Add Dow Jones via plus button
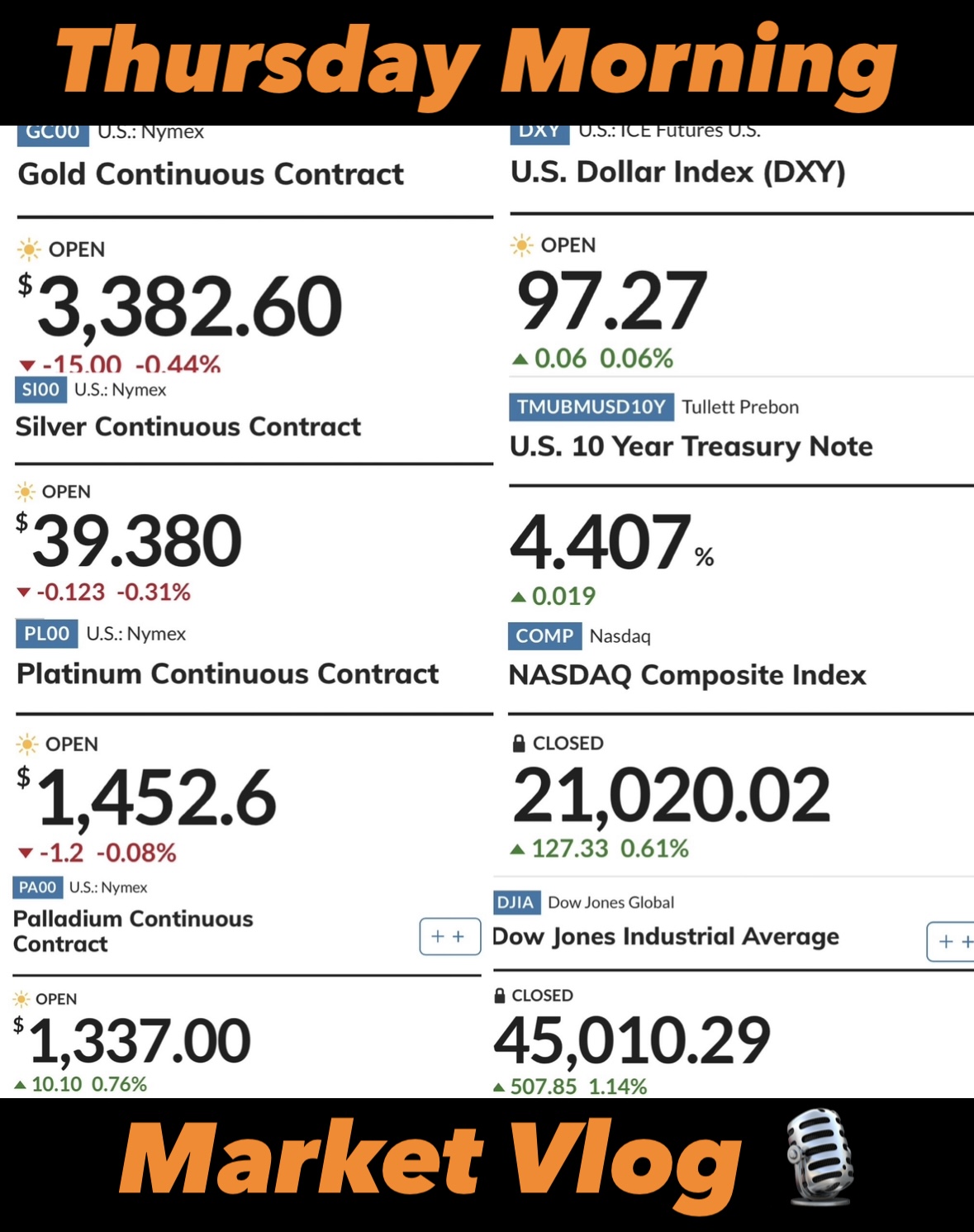 (951, 941)
